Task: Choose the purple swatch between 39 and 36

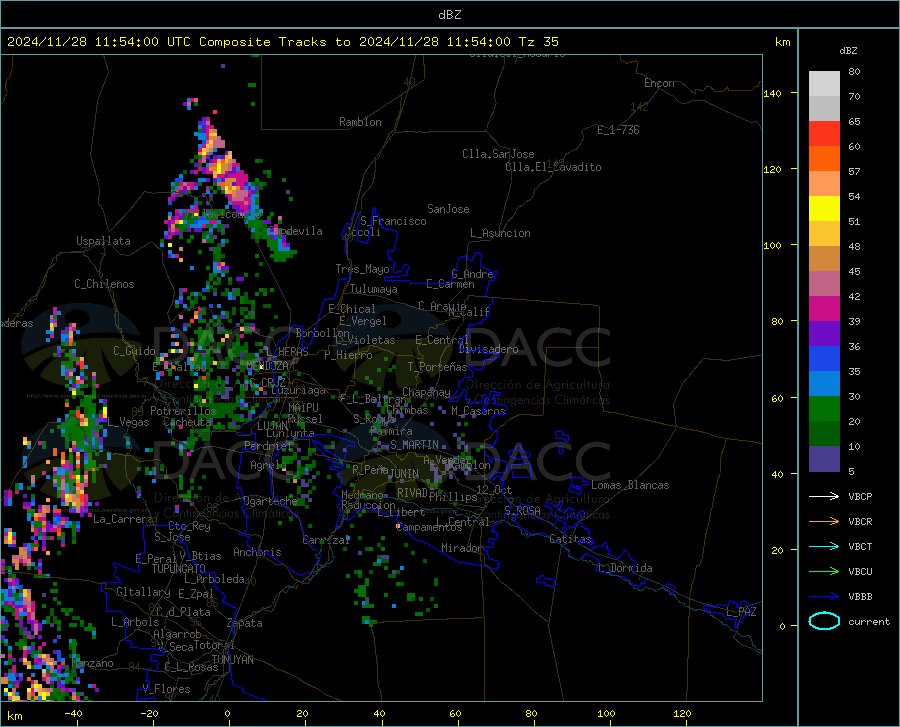Action: point(824,334)
